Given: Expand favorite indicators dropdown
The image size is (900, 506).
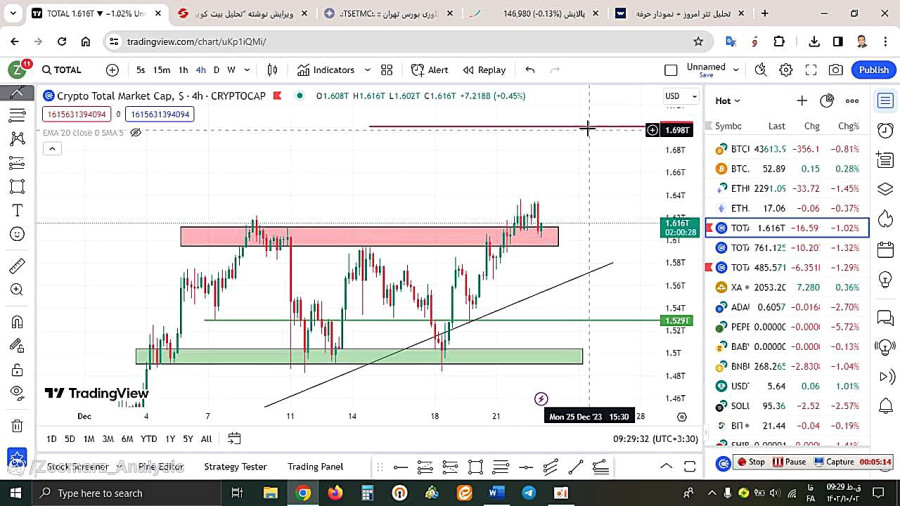Looking at the screenshot, I should pos(367,70).
